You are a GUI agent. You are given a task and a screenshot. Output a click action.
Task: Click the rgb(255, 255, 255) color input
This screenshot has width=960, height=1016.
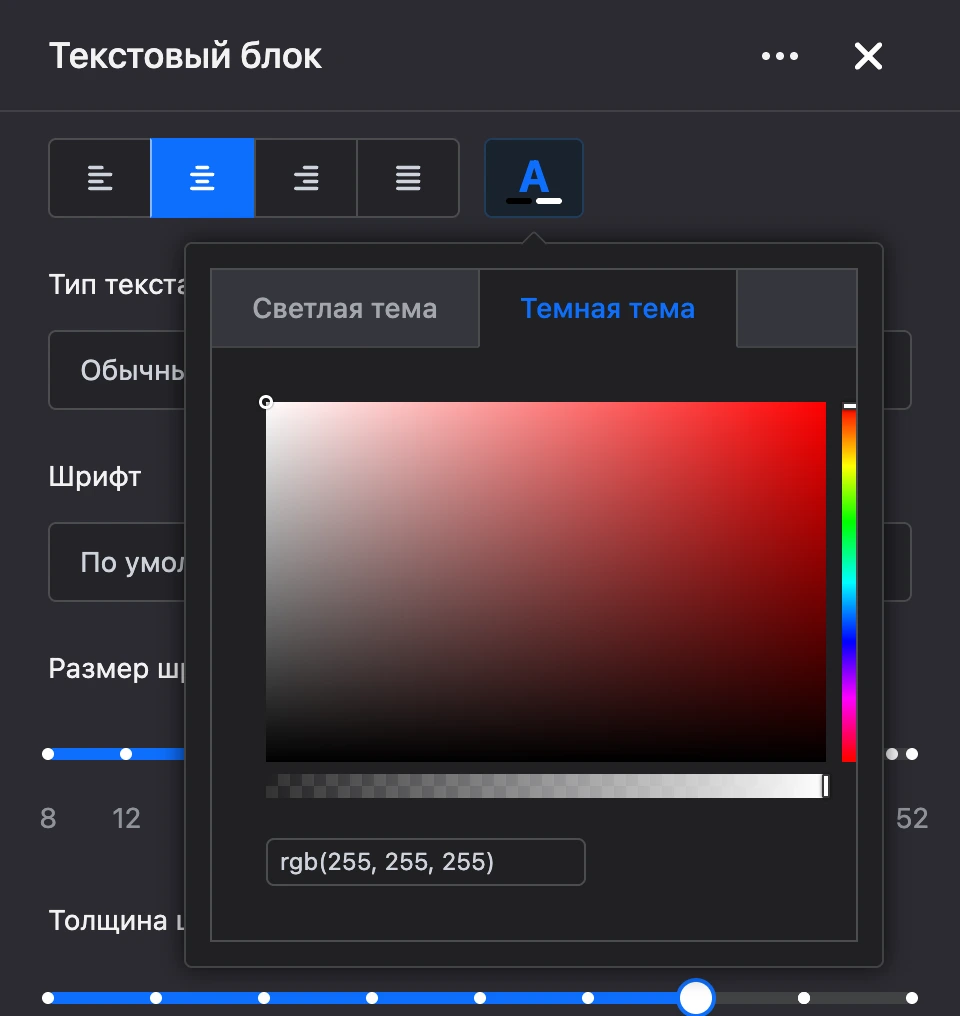pos(426,862)
